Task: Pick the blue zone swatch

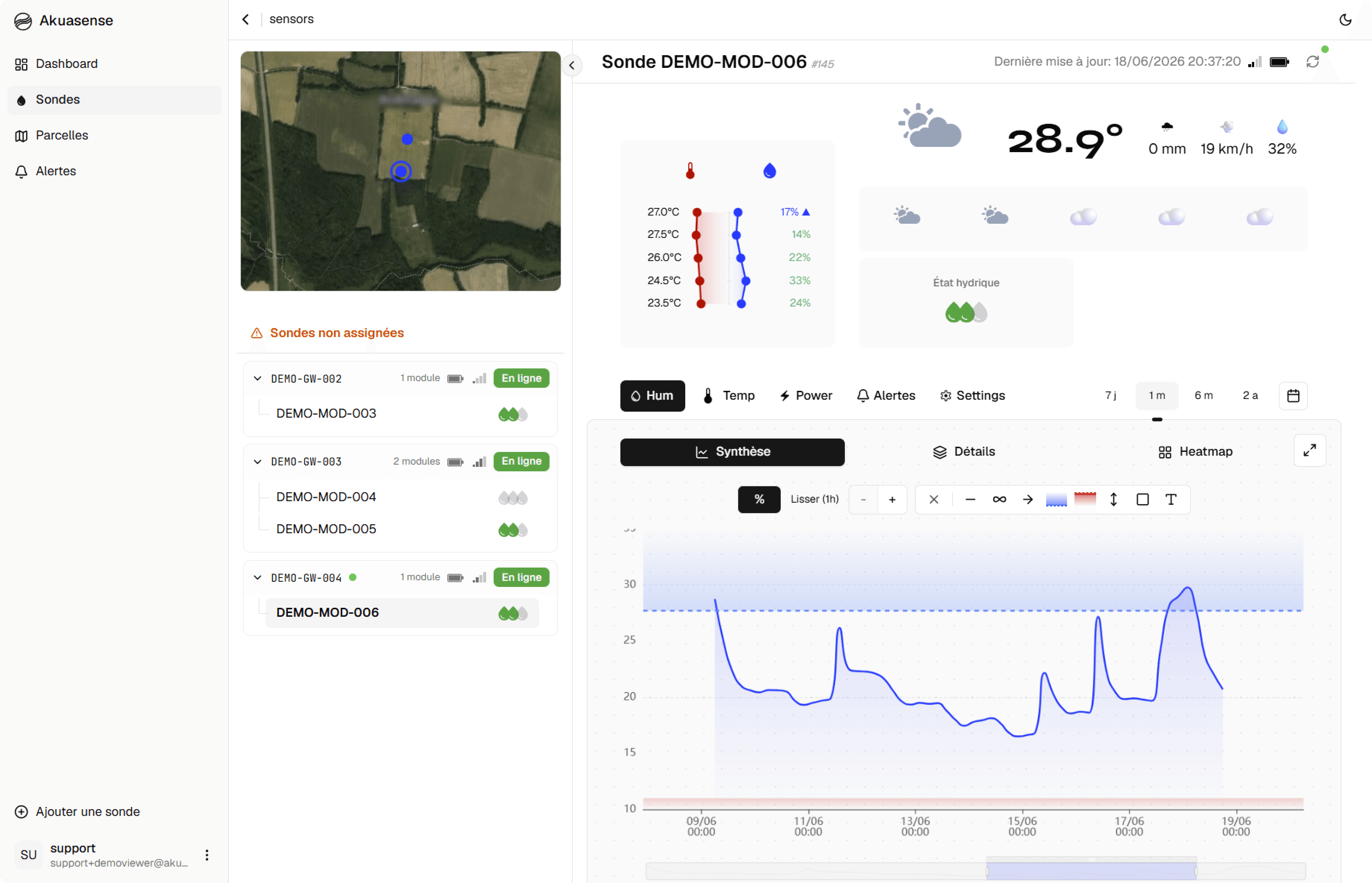Action: 1056,499
